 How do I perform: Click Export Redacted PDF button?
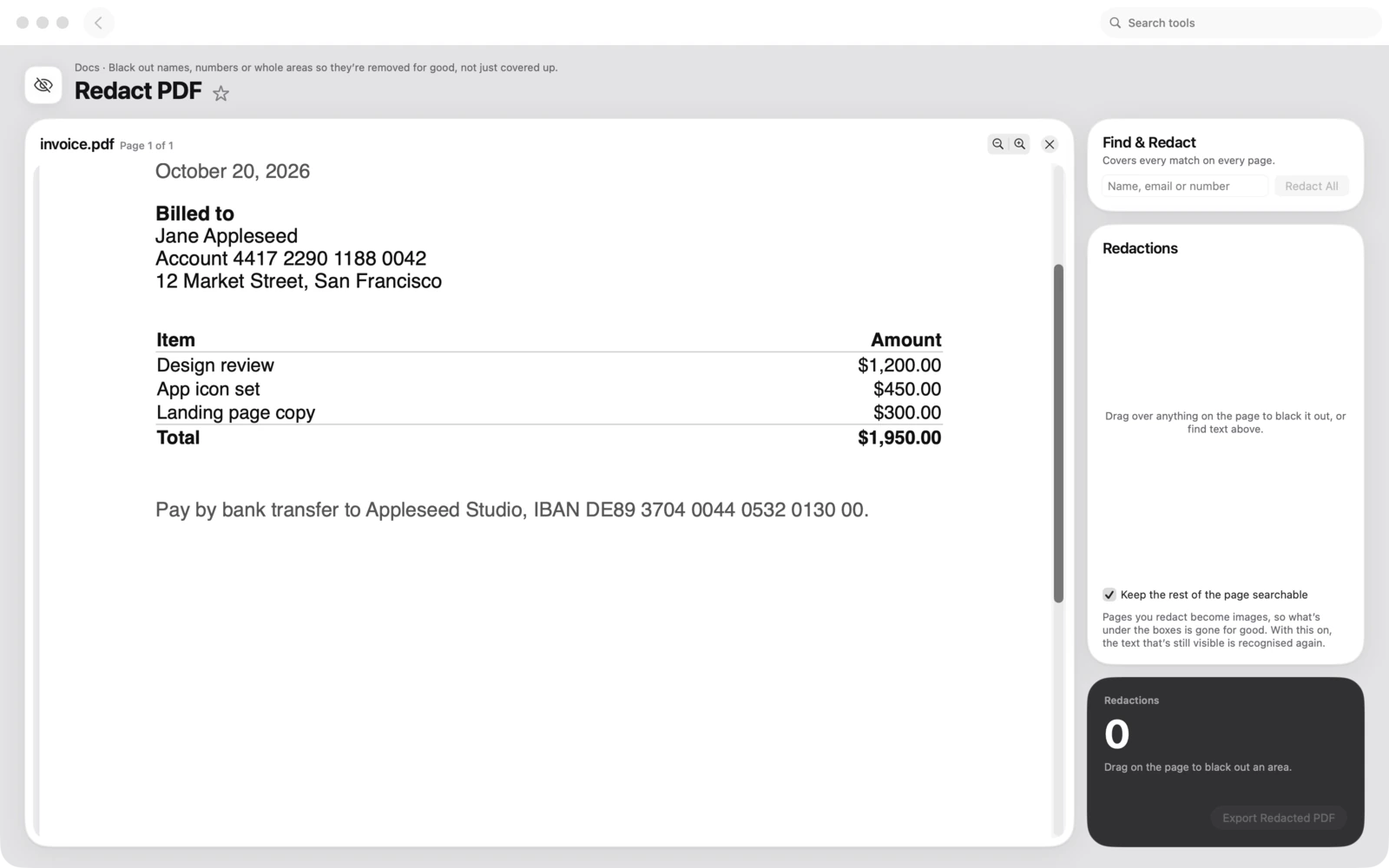[x=1278, y=818]
